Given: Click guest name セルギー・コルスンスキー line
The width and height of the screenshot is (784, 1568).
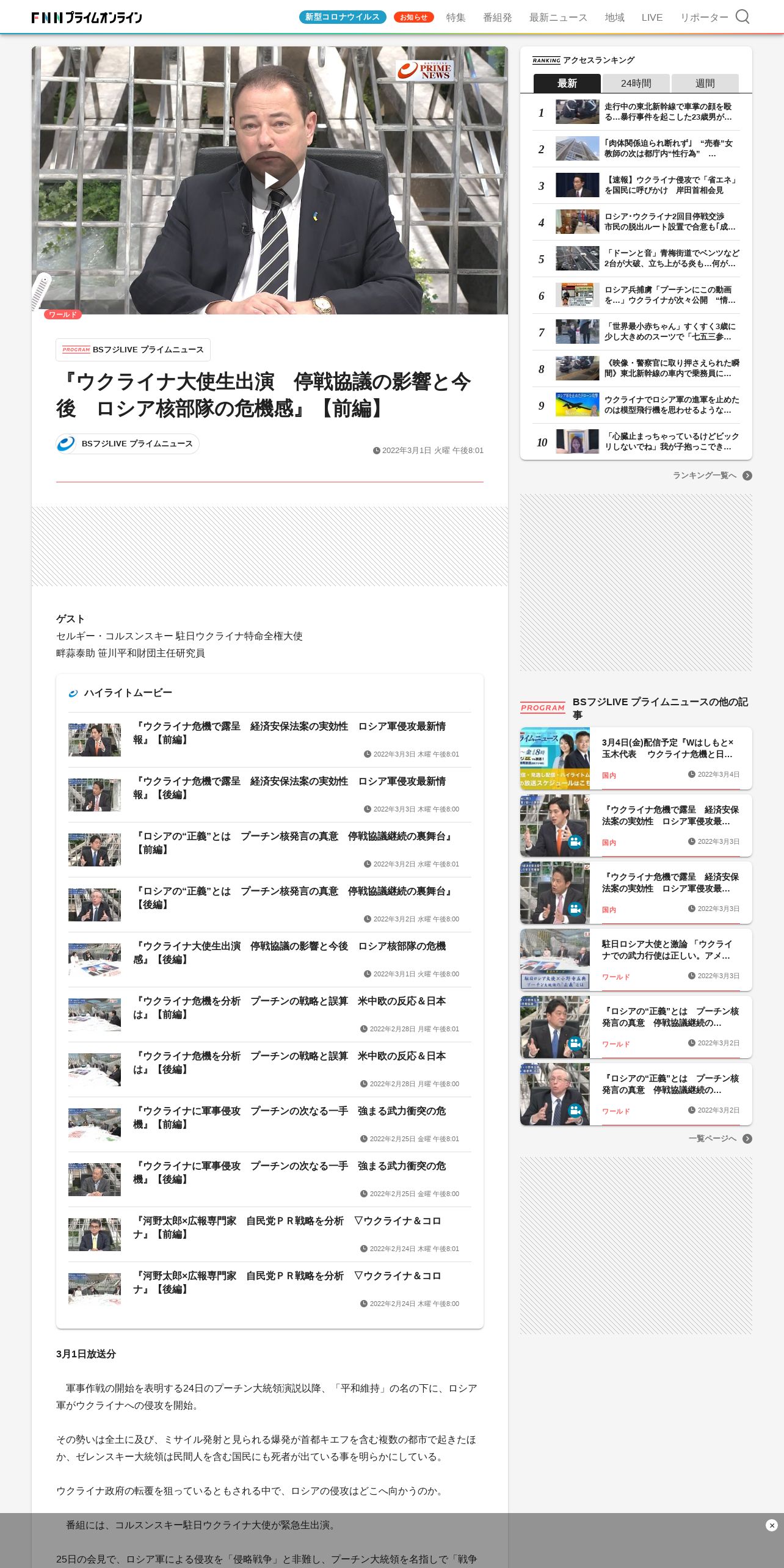Looking at the screenshot, I should (180, 636).
